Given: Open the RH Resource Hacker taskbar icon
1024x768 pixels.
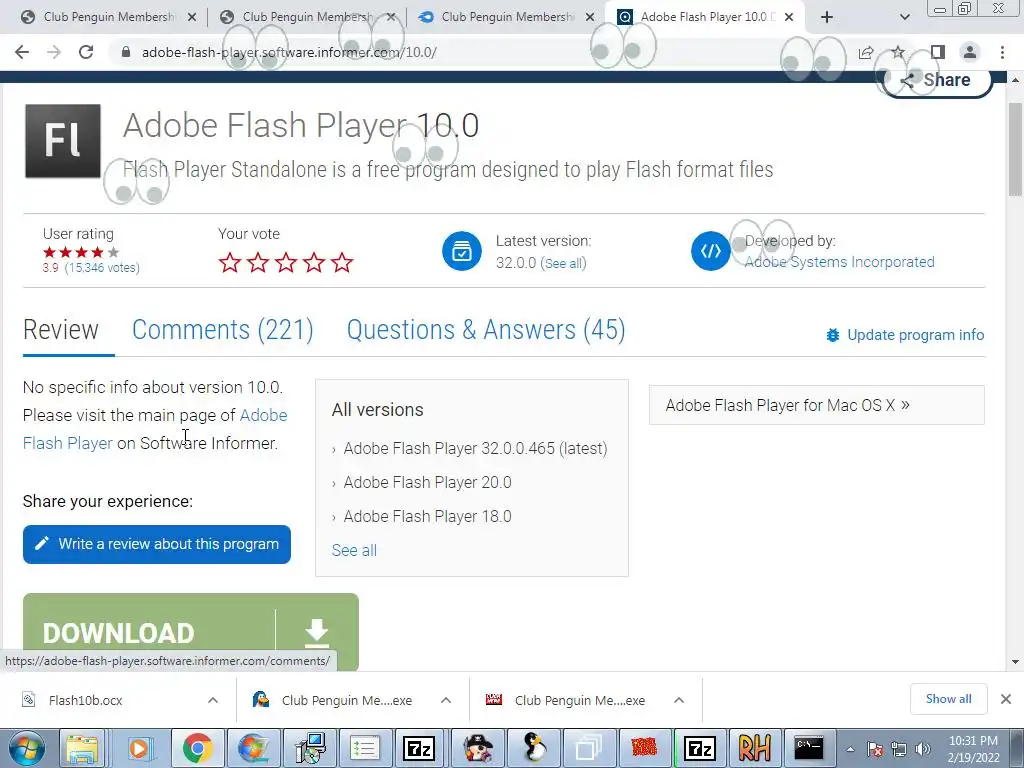Looking at the screenshot, I should (x=754, y=748).
